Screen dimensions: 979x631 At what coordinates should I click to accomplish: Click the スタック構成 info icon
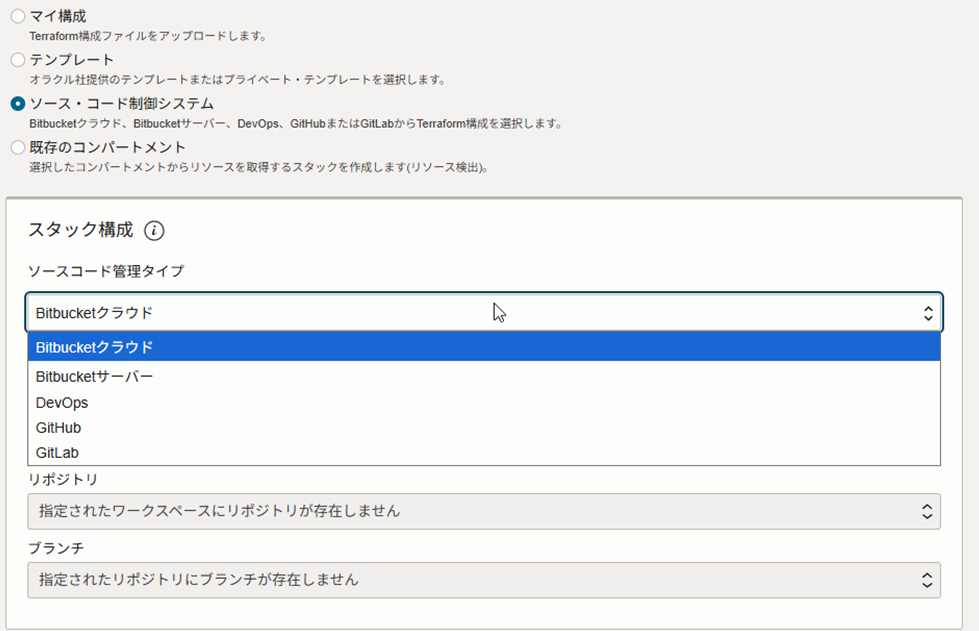(x=154, y=230)
